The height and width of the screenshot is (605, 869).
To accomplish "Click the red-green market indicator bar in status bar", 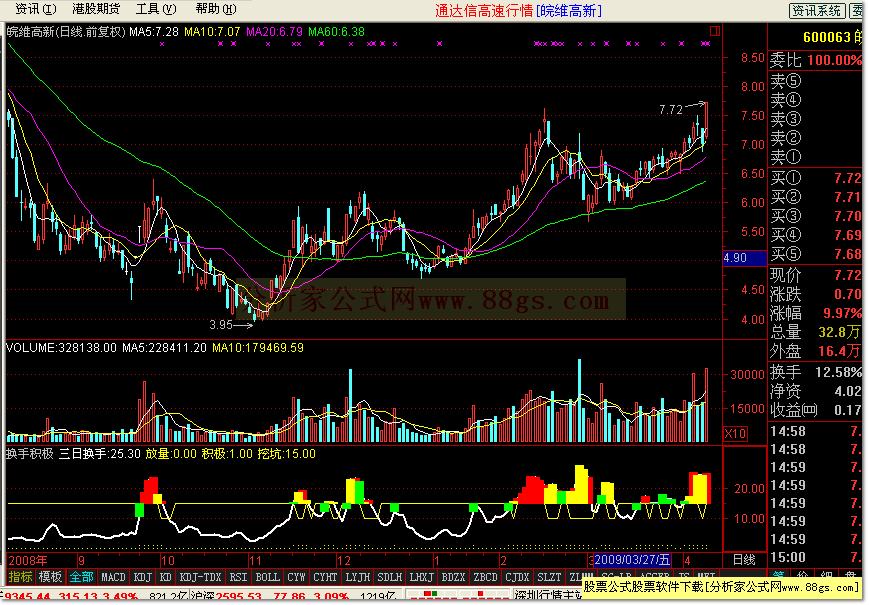I will click(458, 596).
